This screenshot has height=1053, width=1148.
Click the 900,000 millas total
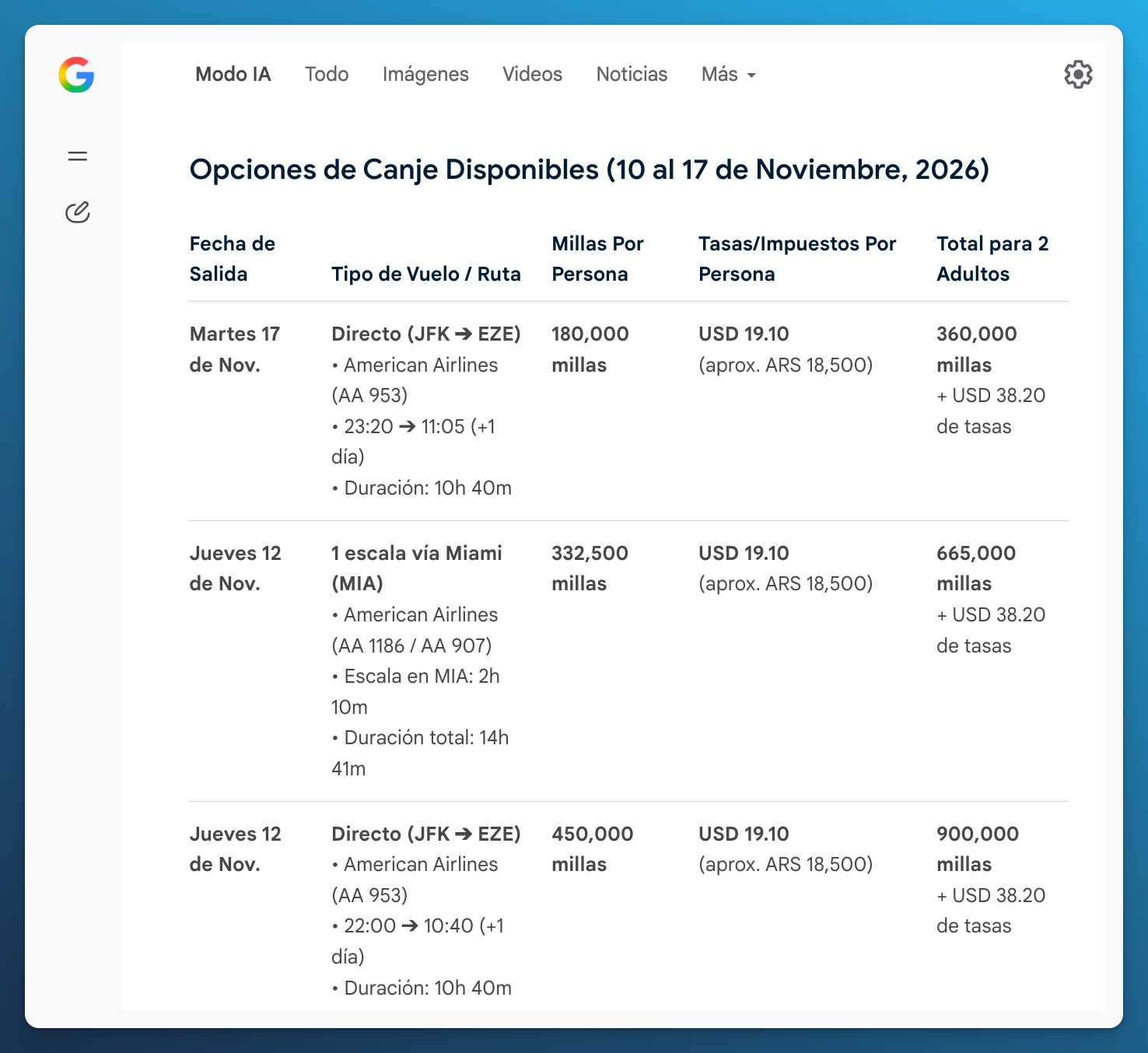click(978, 849)
